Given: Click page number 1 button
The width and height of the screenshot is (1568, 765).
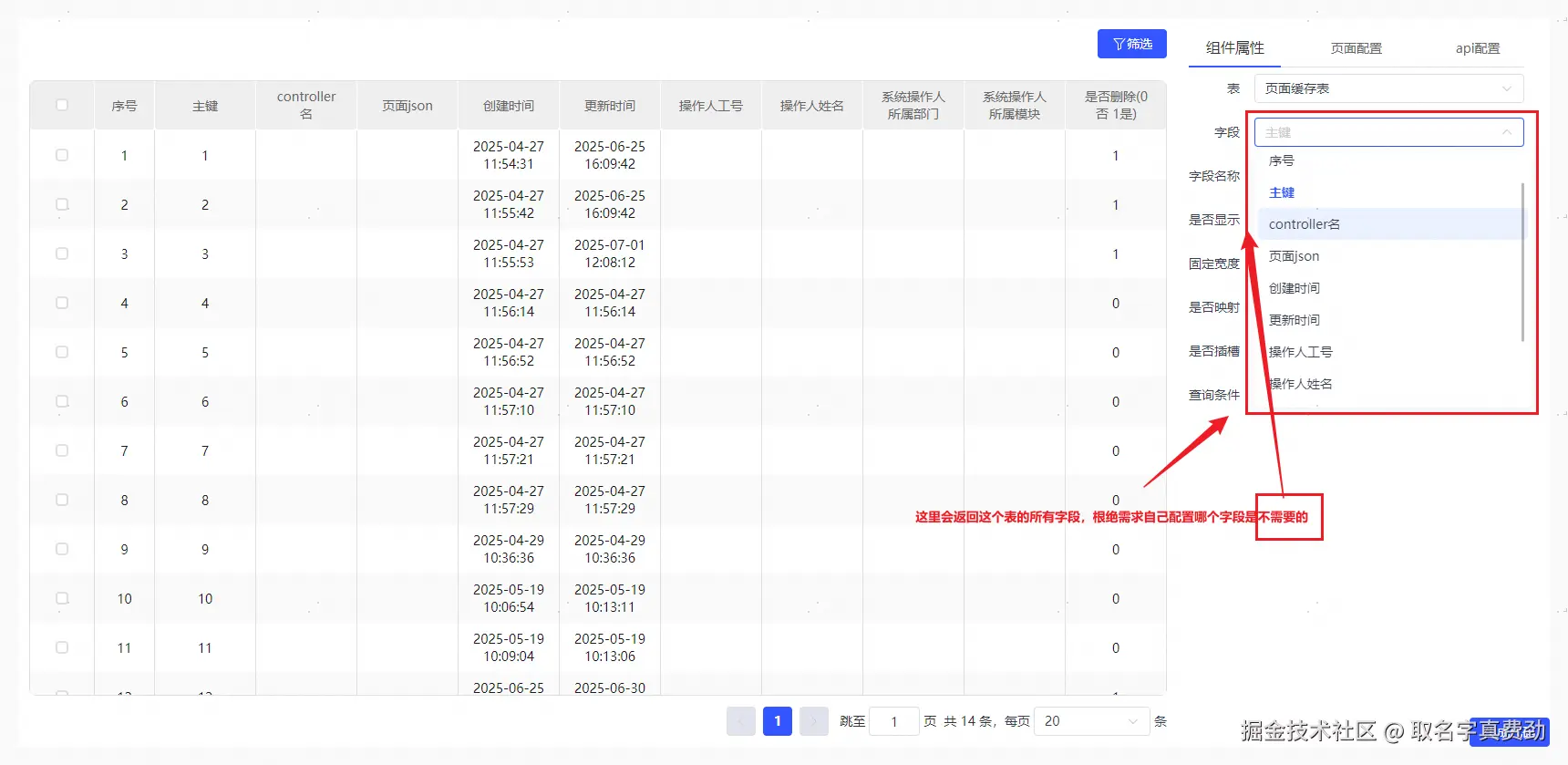Looking at the screenshot, I should [777, 721].
